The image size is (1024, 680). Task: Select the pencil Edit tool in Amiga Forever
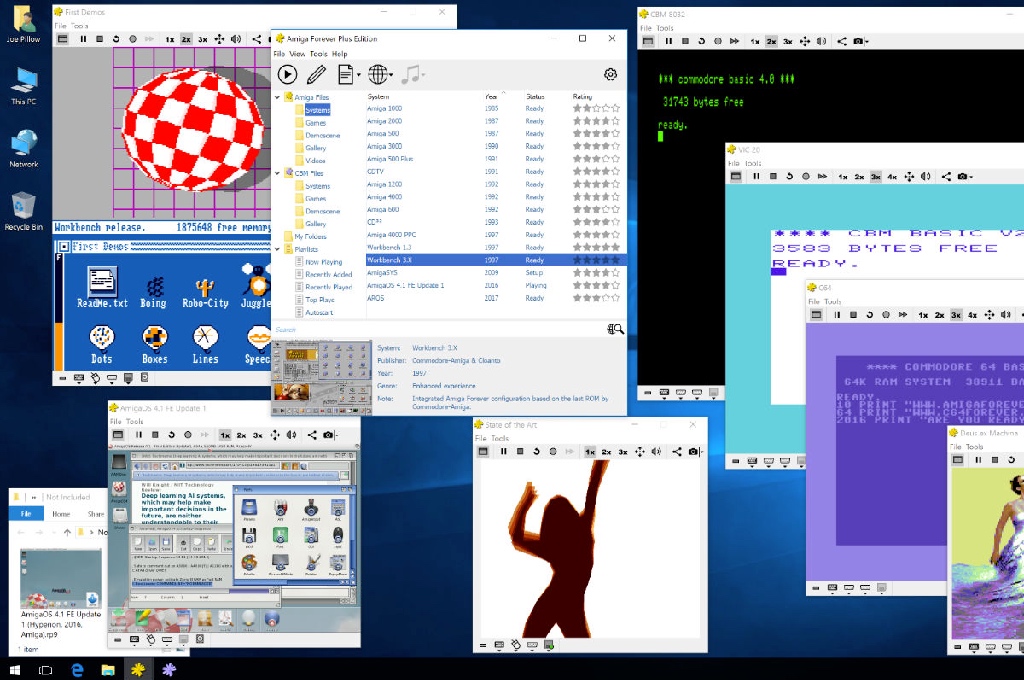click(315, 74)
